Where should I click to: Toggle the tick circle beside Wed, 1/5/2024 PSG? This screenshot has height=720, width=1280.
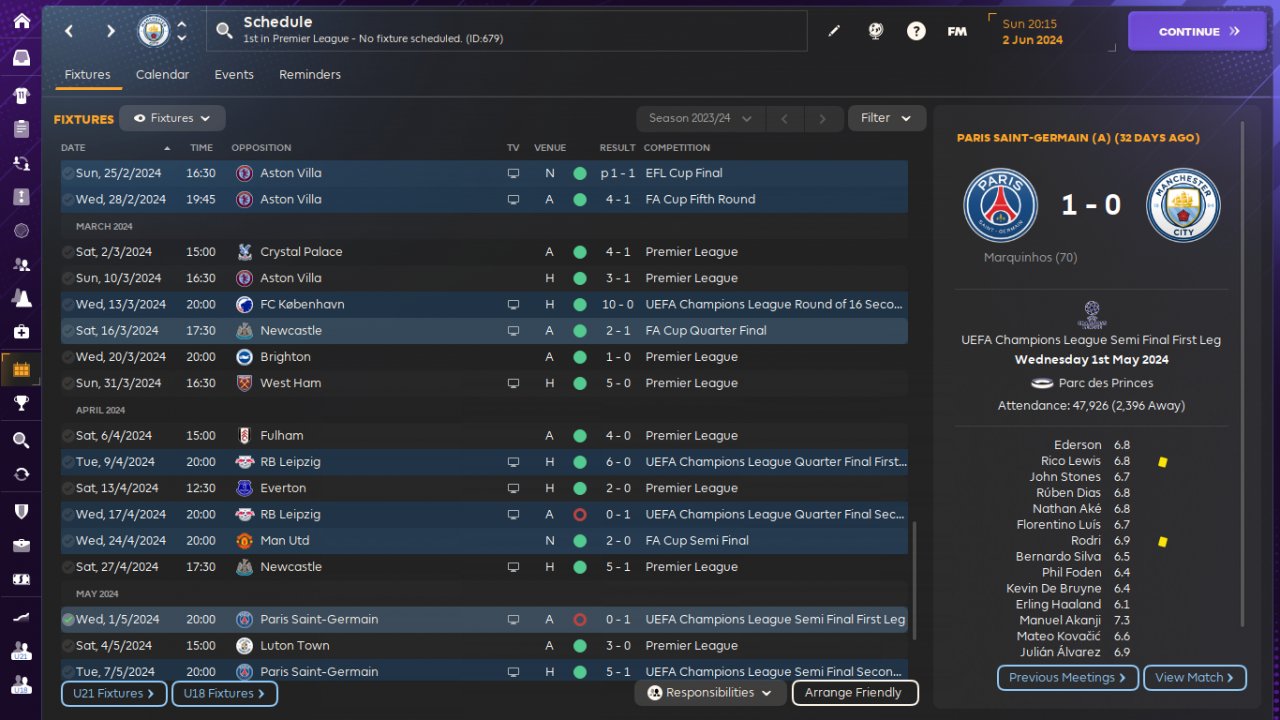click(x=67, y=620)
